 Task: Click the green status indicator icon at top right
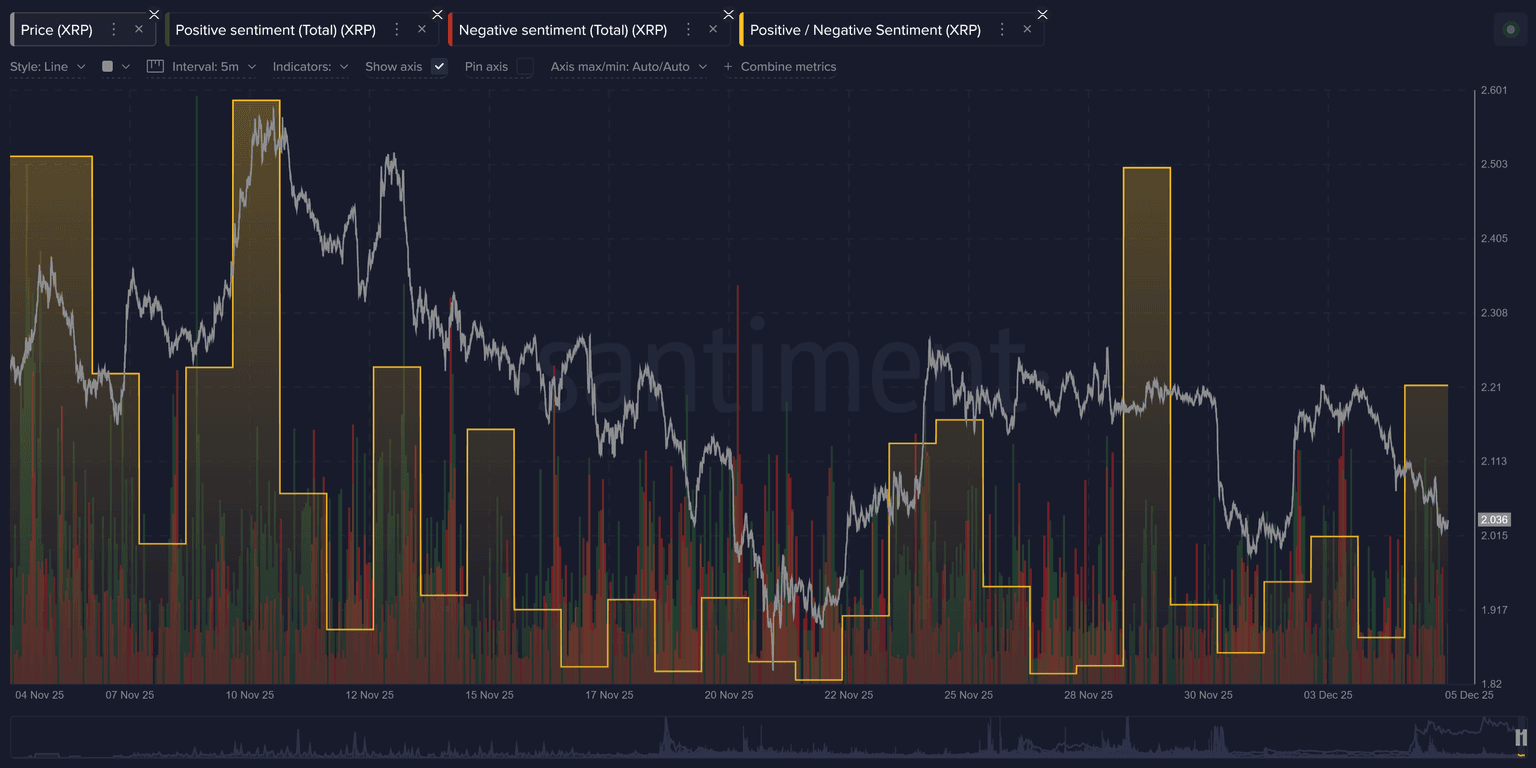pos(1510,30)
